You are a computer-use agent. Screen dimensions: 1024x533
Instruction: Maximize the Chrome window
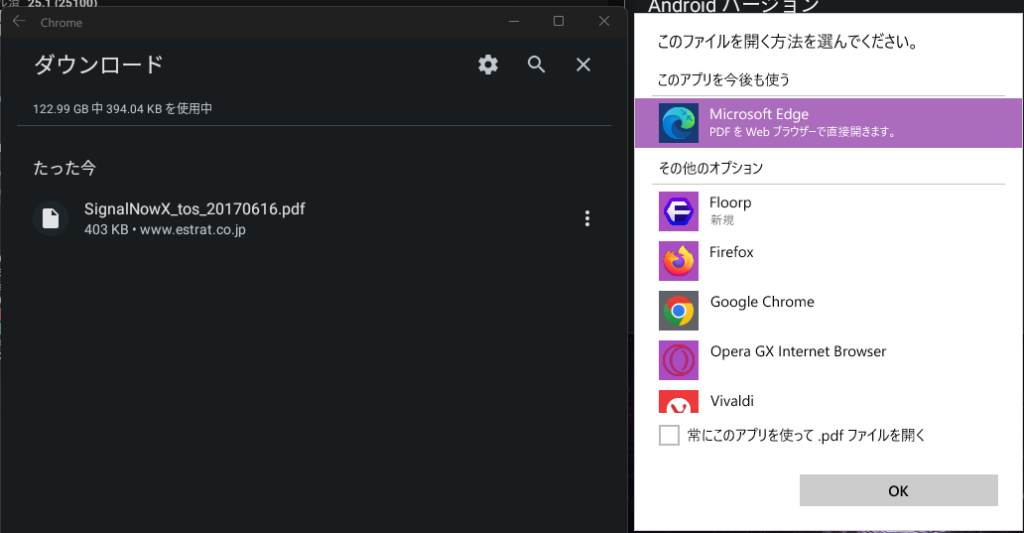pos(558,22)
